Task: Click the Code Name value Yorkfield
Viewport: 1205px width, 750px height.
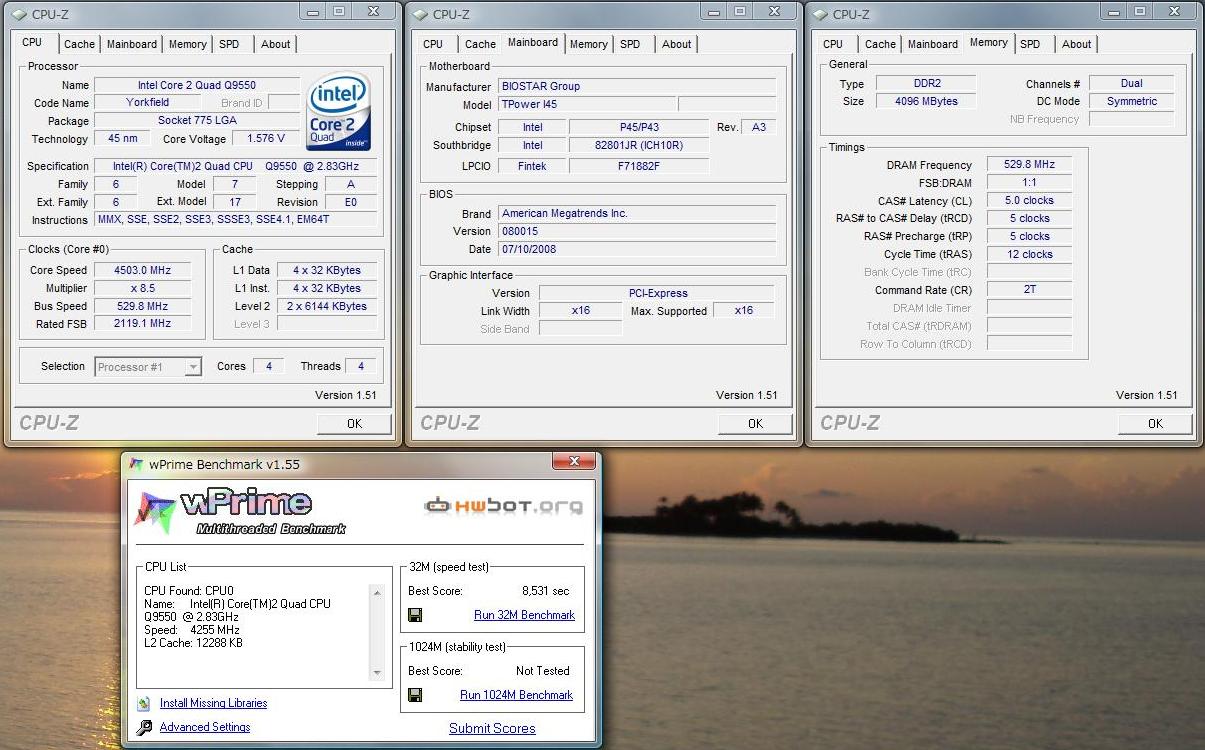Action: (x=148, y=103)
